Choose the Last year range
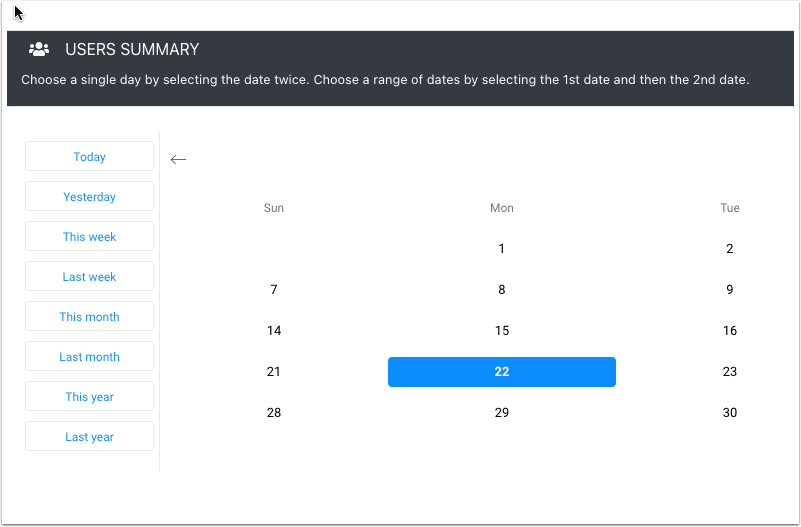The width and height of the screenshot is (801, 527). (89, 437)
